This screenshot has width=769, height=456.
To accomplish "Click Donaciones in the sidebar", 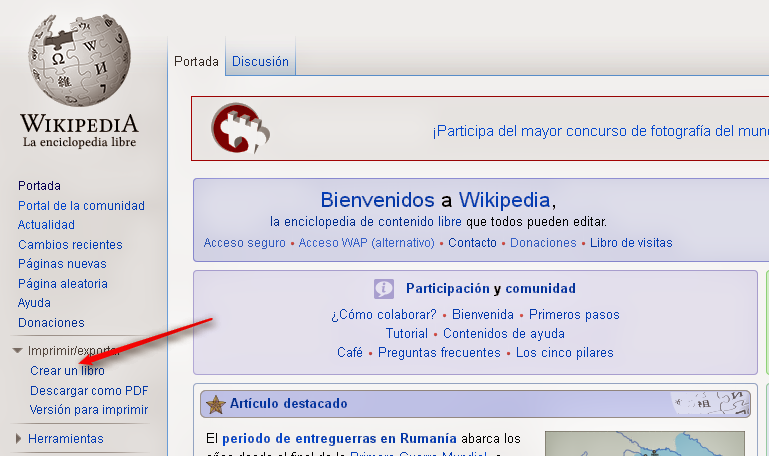I will tap(51, 323).
